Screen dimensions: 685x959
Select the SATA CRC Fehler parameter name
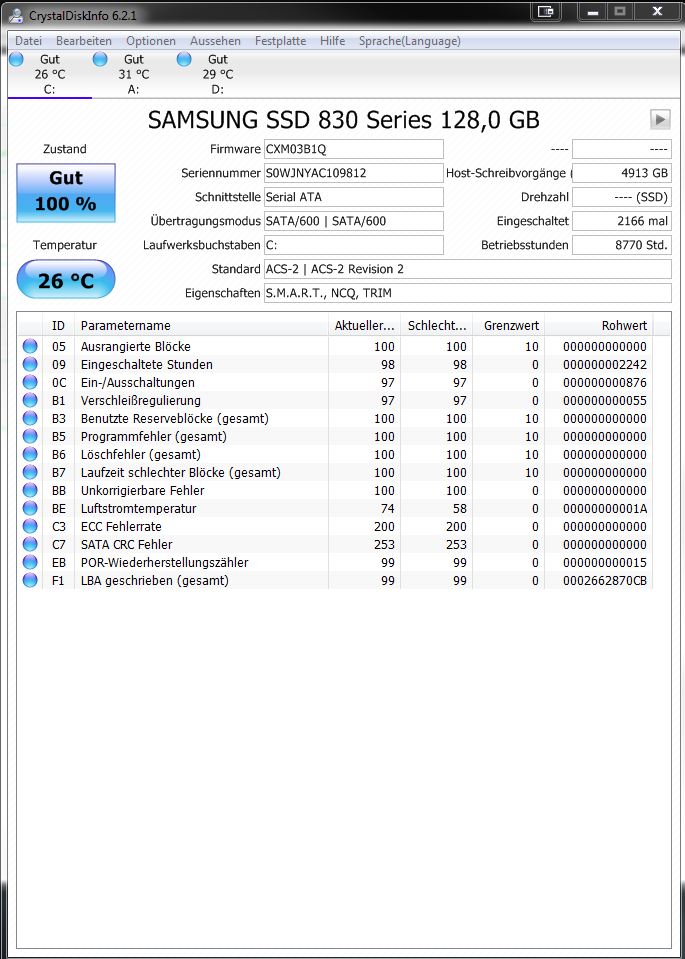tap(127, 544)
